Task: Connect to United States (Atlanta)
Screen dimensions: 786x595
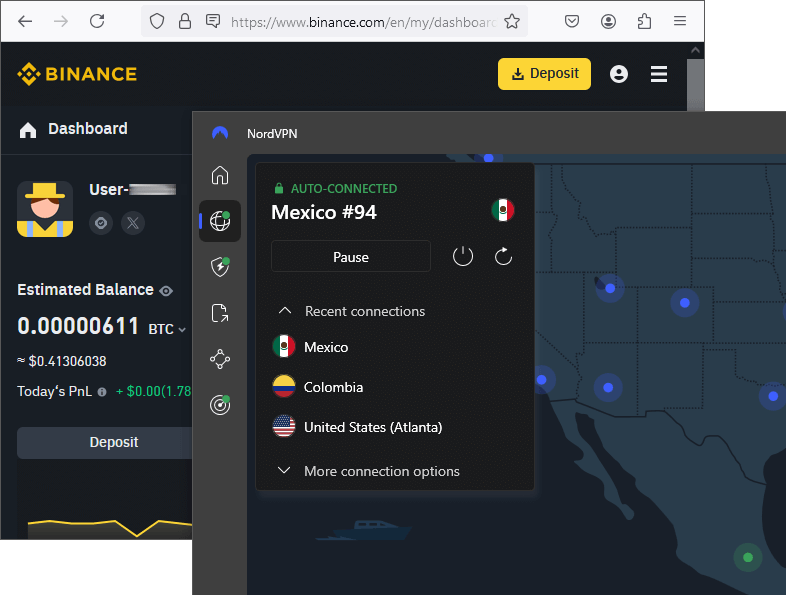Action: pos(358,427)
